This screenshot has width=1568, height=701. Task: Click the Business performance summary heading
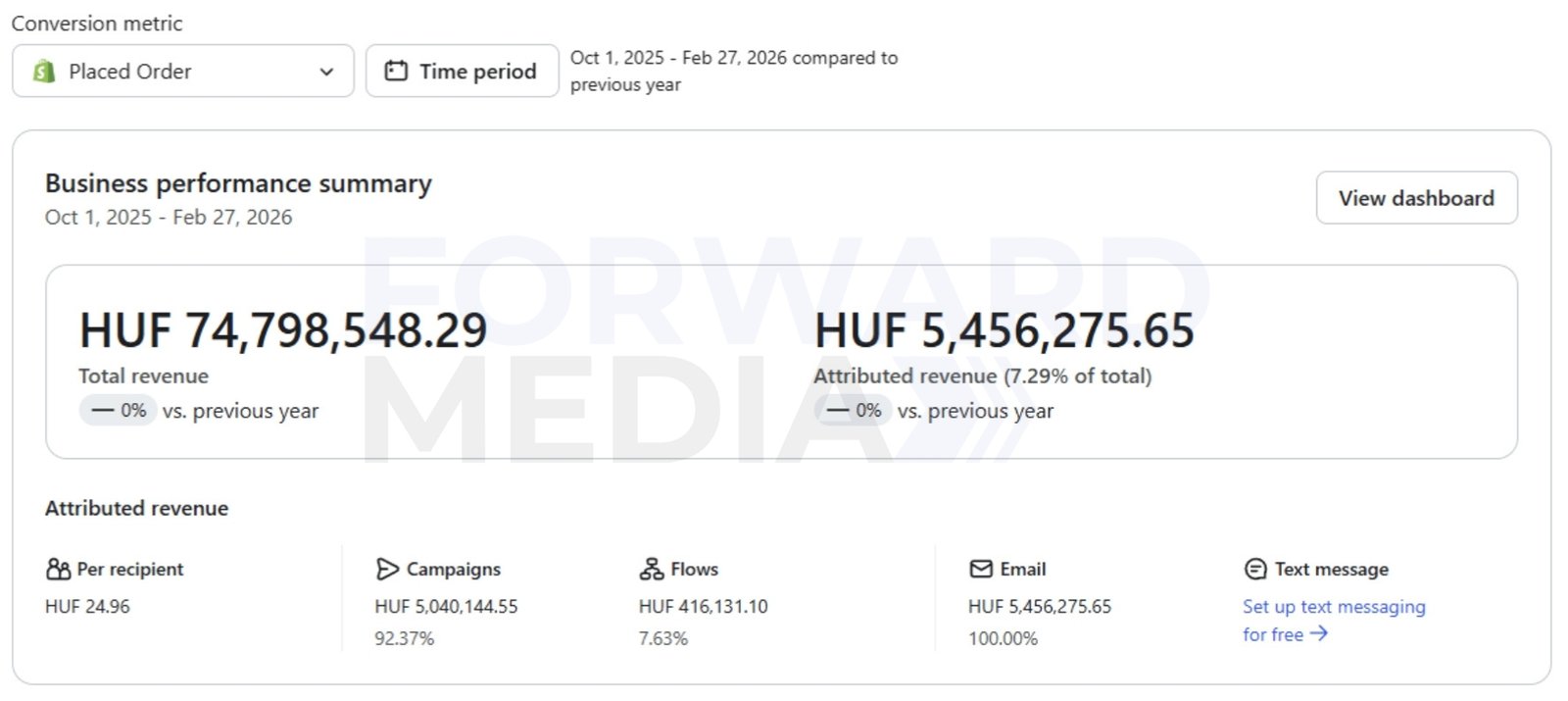click(238, 183)
